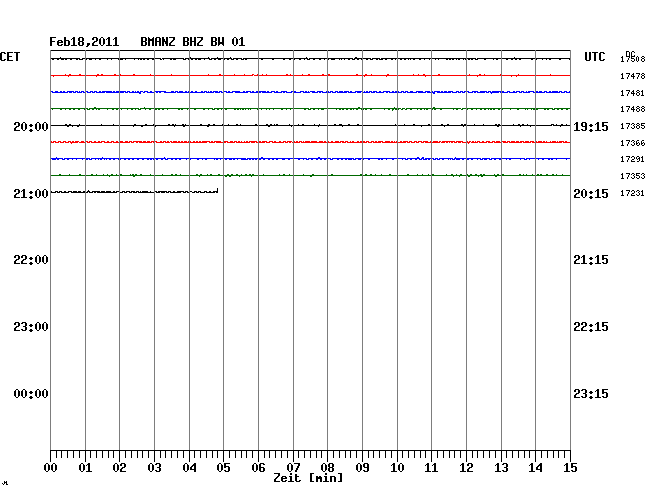Click the "19:15" UTC time label

[591, 127]
